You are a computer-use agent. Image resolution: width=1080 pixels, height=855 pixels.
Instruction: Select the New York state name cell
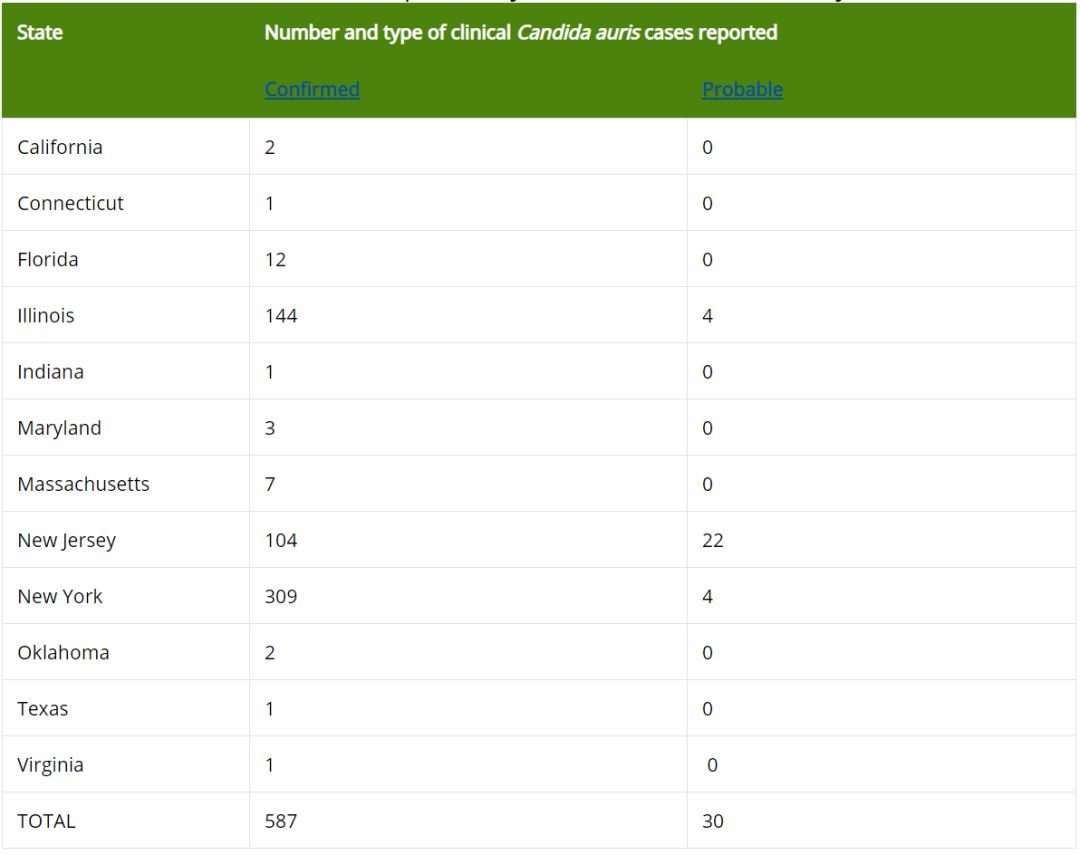(x=60, y=597)
